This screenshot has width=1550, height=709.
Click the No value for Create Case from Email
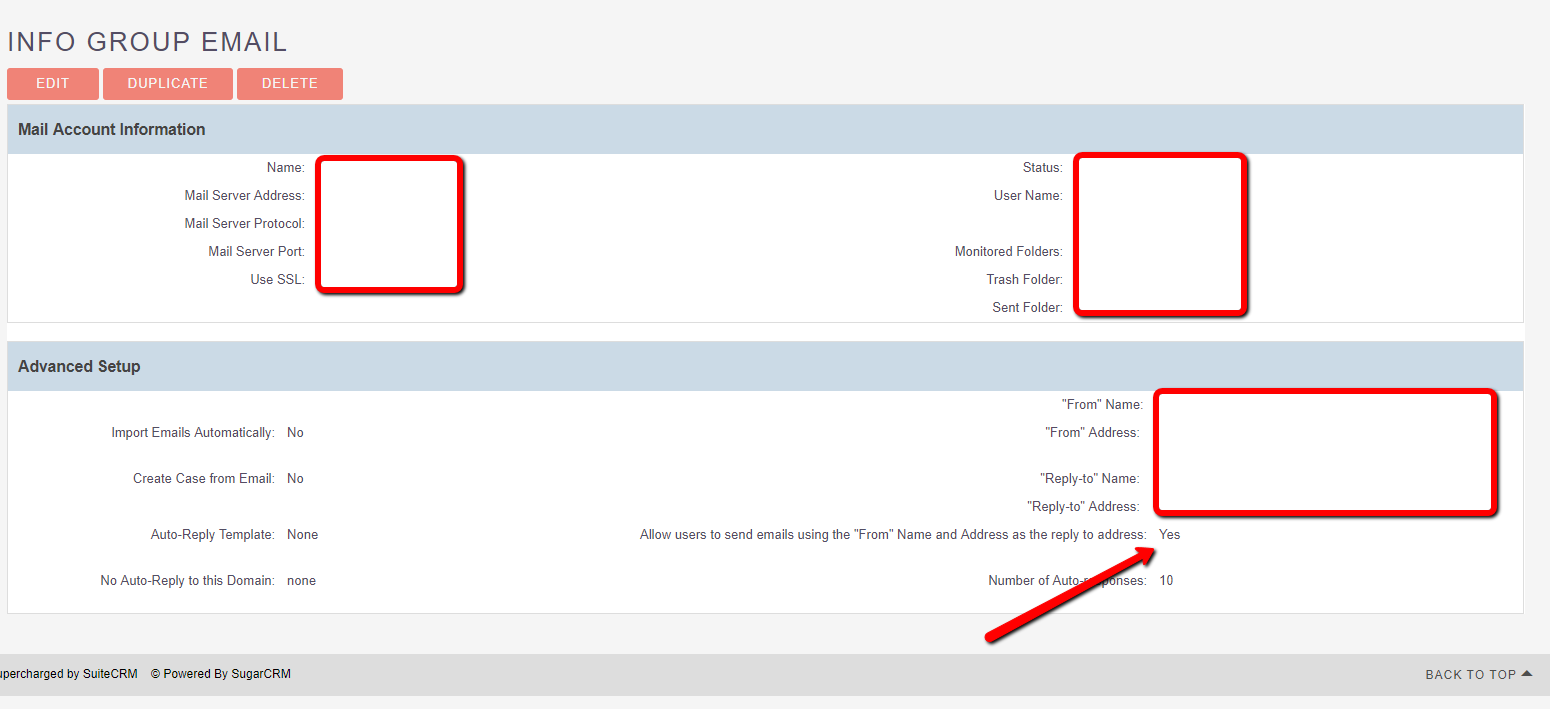[295, 479]
